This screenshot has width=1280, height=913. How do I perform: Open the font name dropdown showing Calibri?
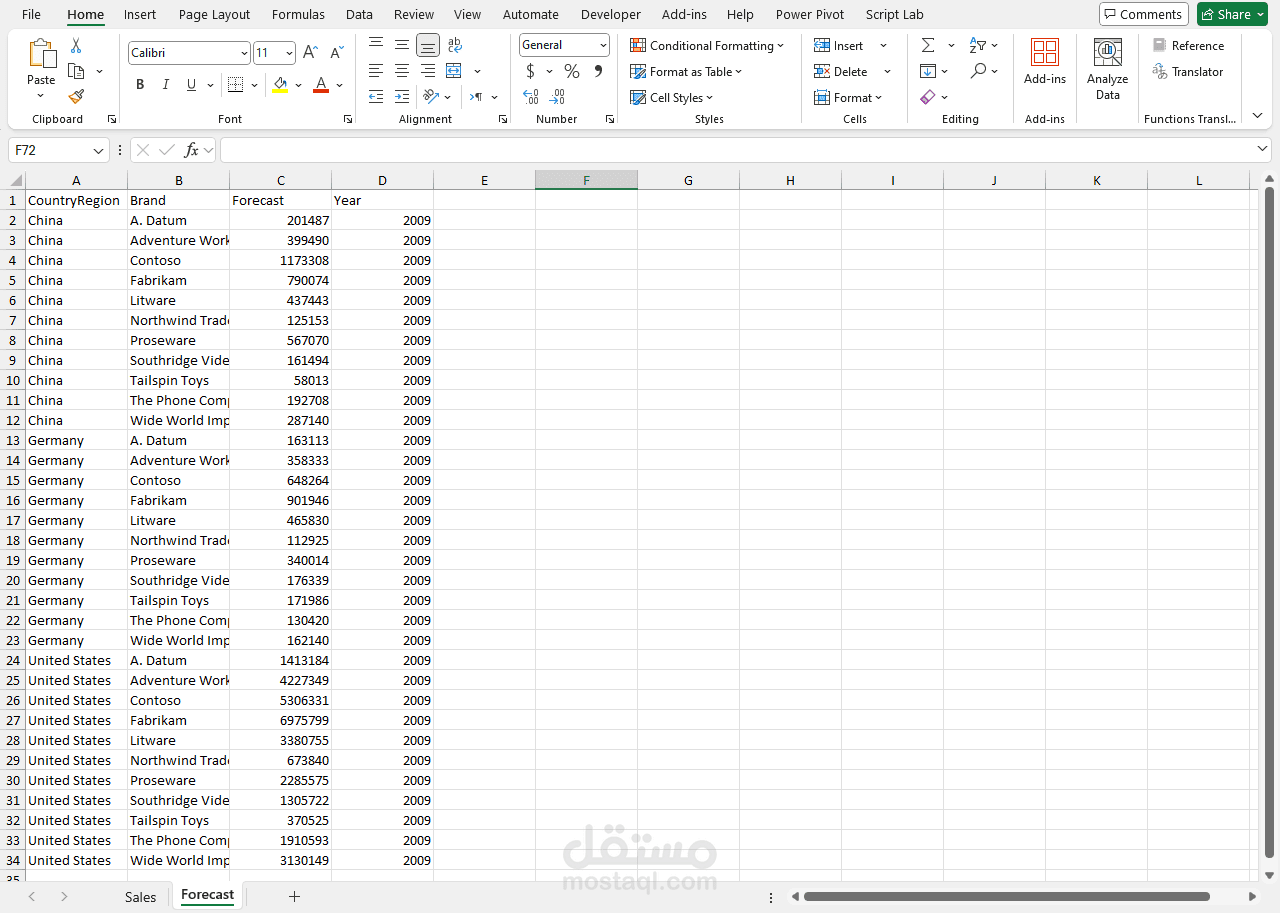point(244,53)
